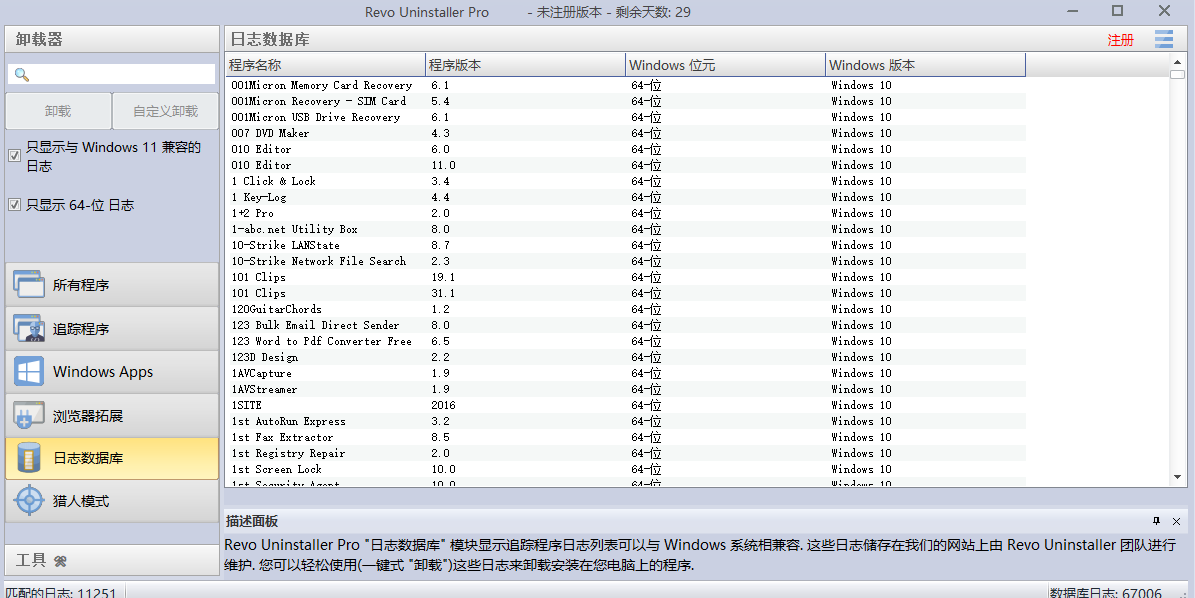Click the red 注册 link
This screenshot has height=598, width=1195.
pos(1120,40)
